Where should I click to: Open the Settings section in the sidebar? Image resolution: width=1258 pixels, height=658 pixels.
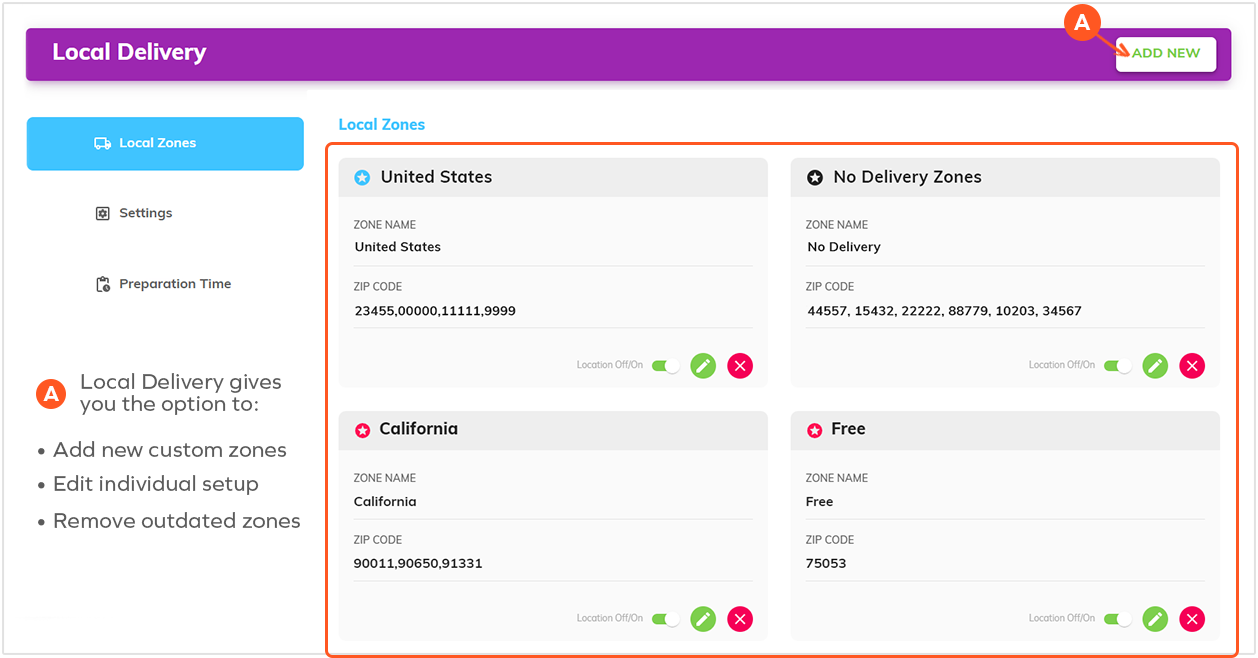coord(145,212)
